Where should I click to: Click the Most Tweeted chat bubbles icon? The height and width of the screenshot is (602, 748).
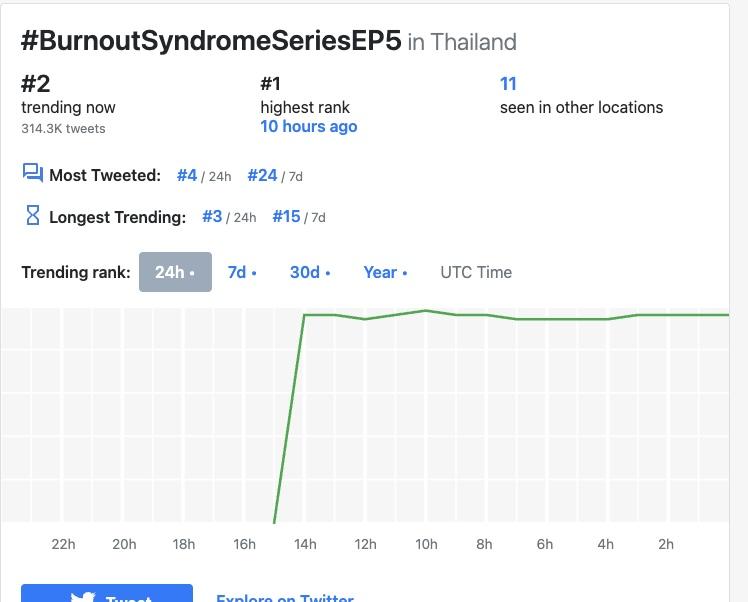pos(32,174)
